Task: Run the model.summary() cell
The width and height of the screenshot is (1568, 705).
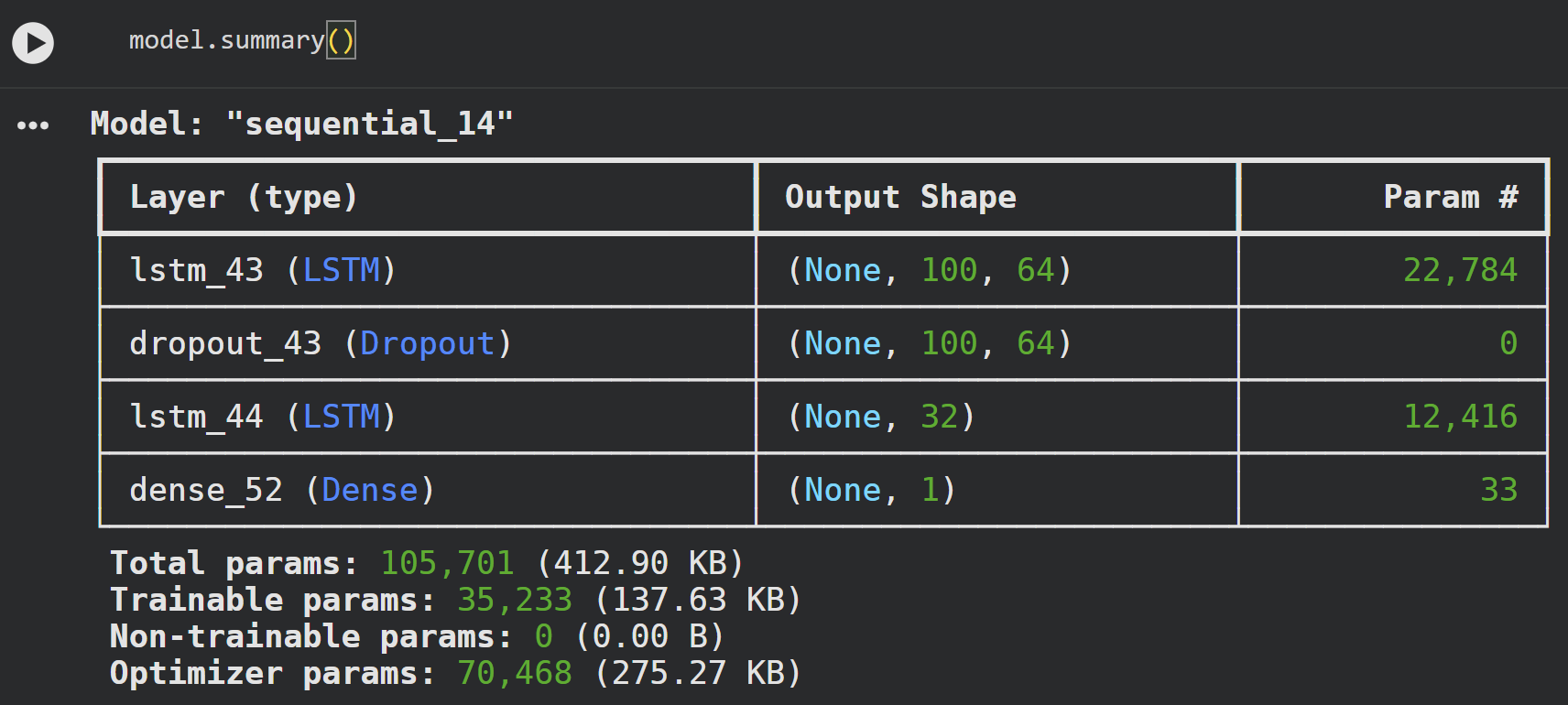Action: tap(33, 43)
